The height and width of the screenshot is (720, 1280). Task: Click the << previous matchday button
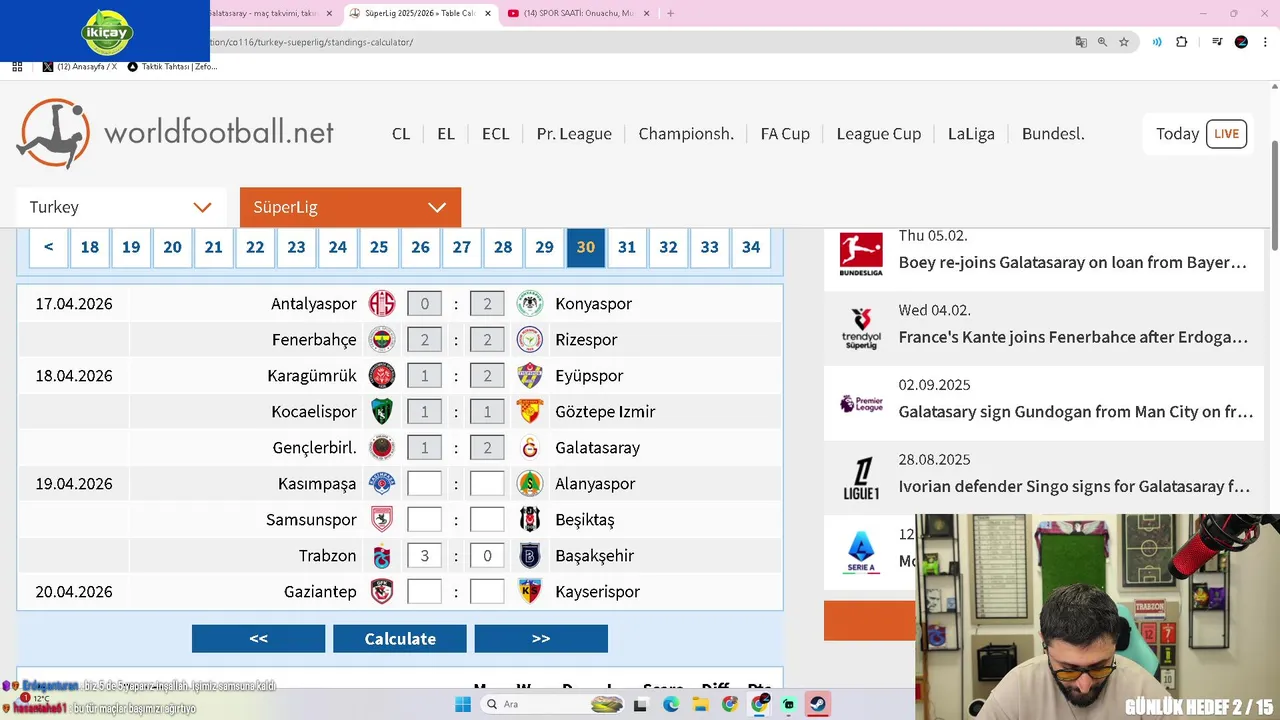coord(258,638)
